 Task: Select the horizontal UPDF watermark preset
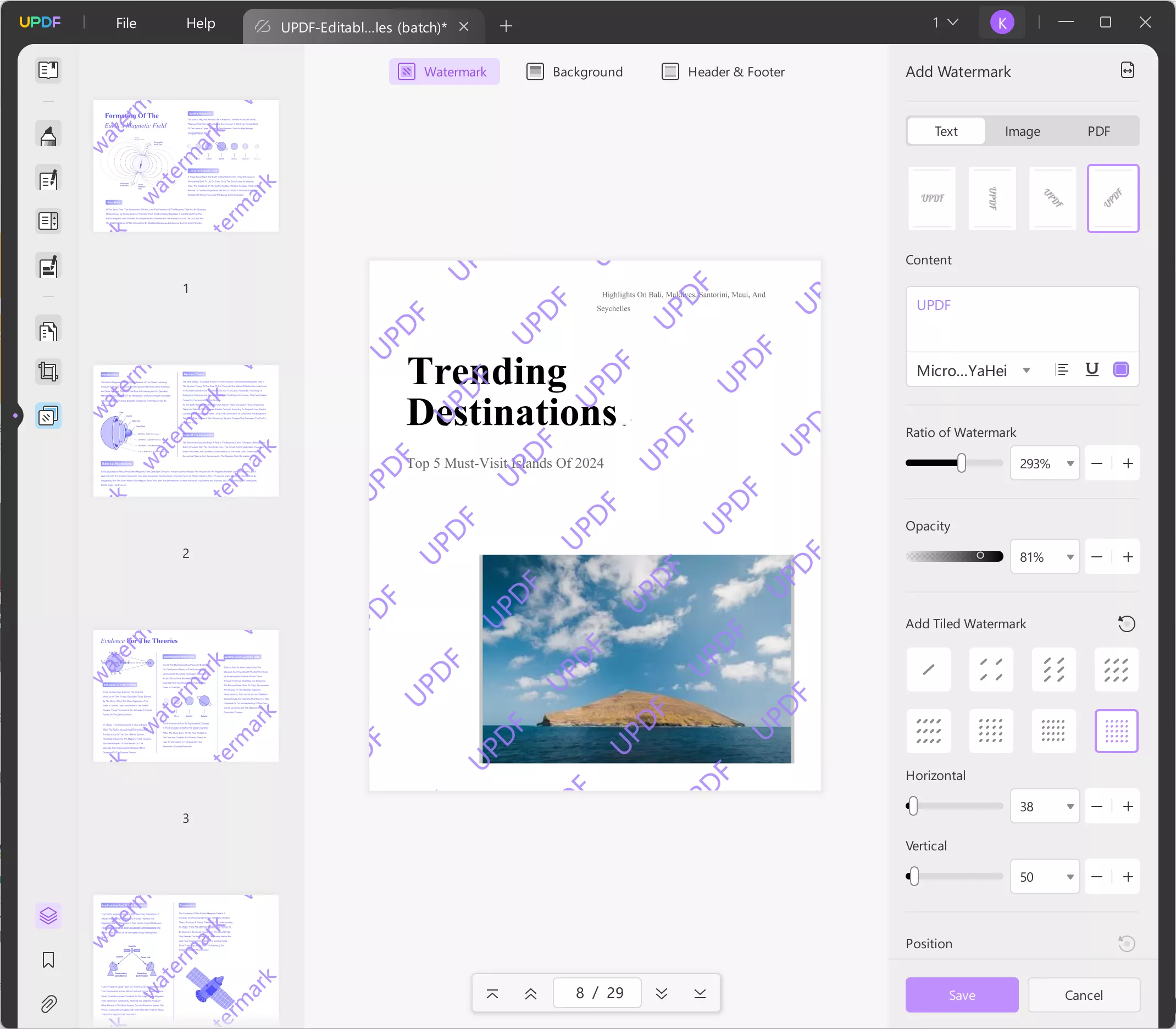(932, 198)
